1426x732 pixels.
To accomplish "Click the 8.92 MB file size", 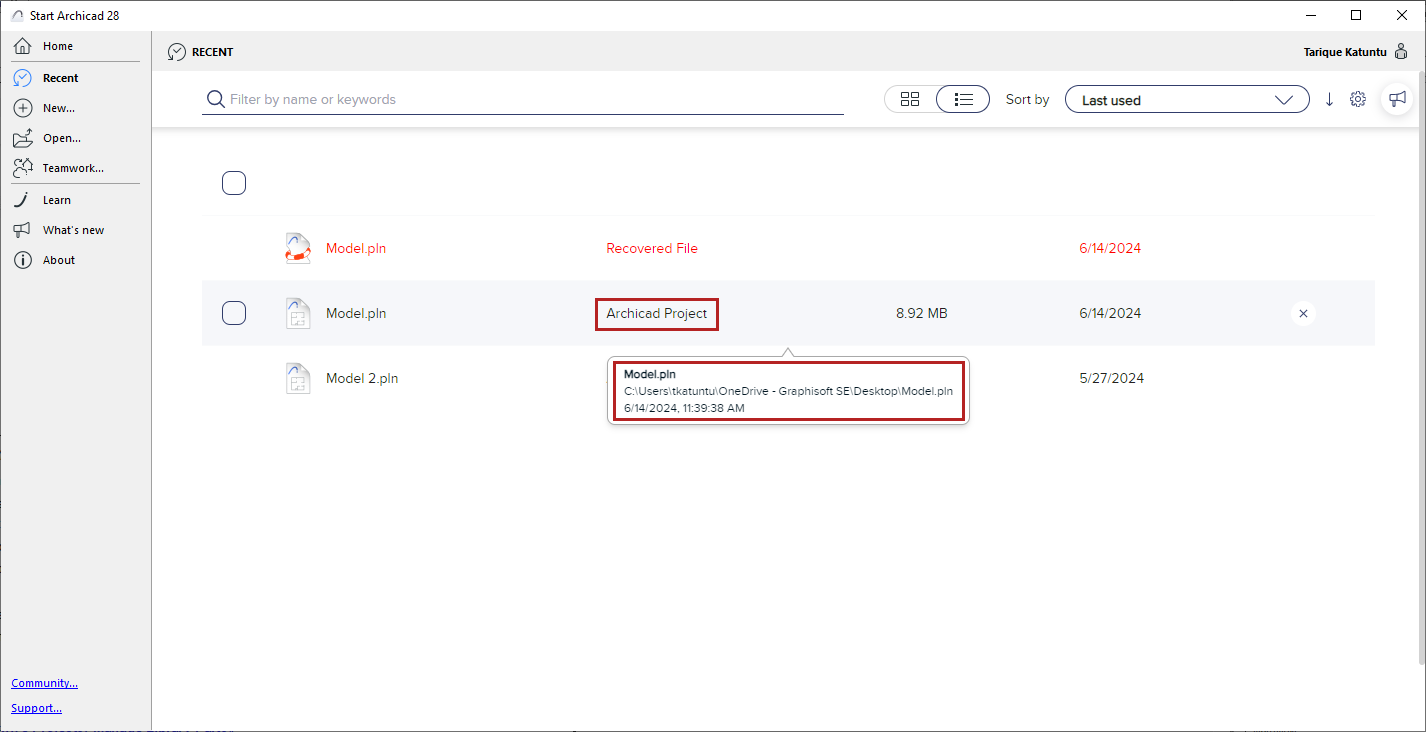I will click(x=922, y=313).
